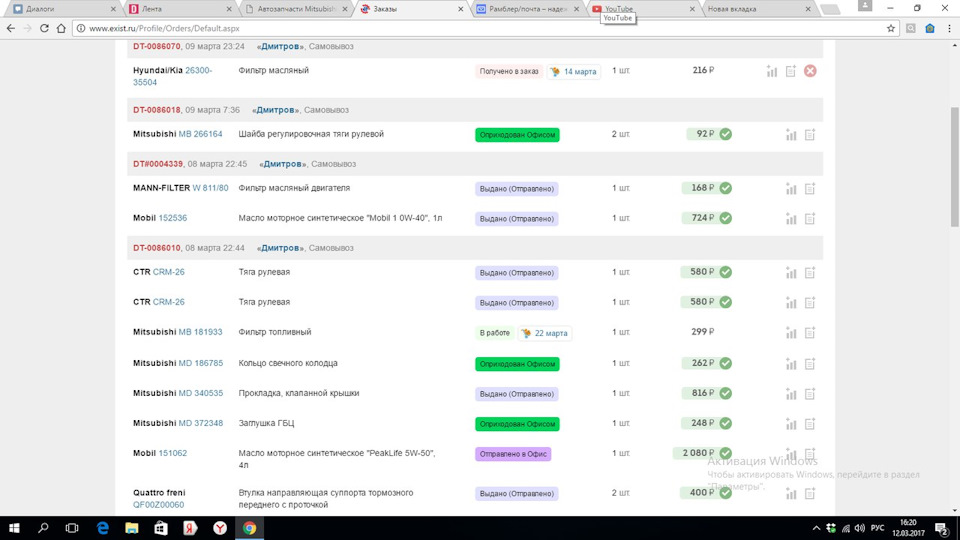Open part number MD 340535 link
Image resolution: width=960 pixels, height=540 pixels.
(x=200, y=393)
